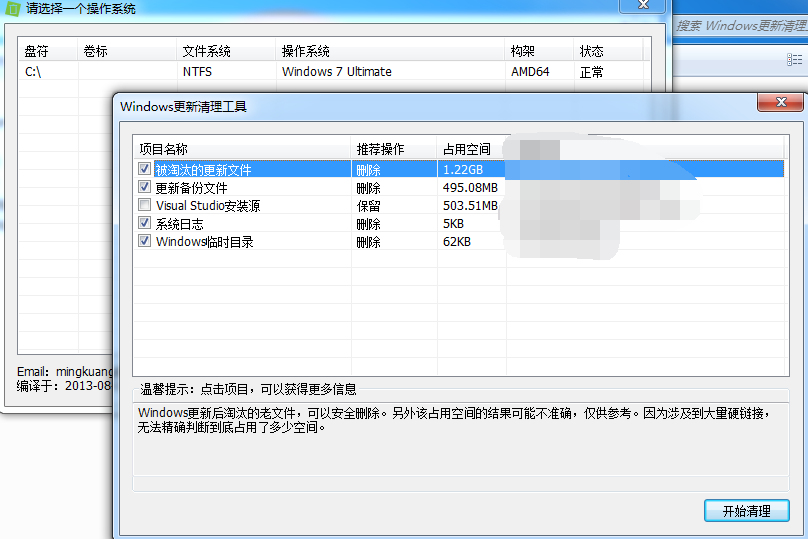
Task: Open the view options icon in Explorer
Action: (x=794, y=60)
